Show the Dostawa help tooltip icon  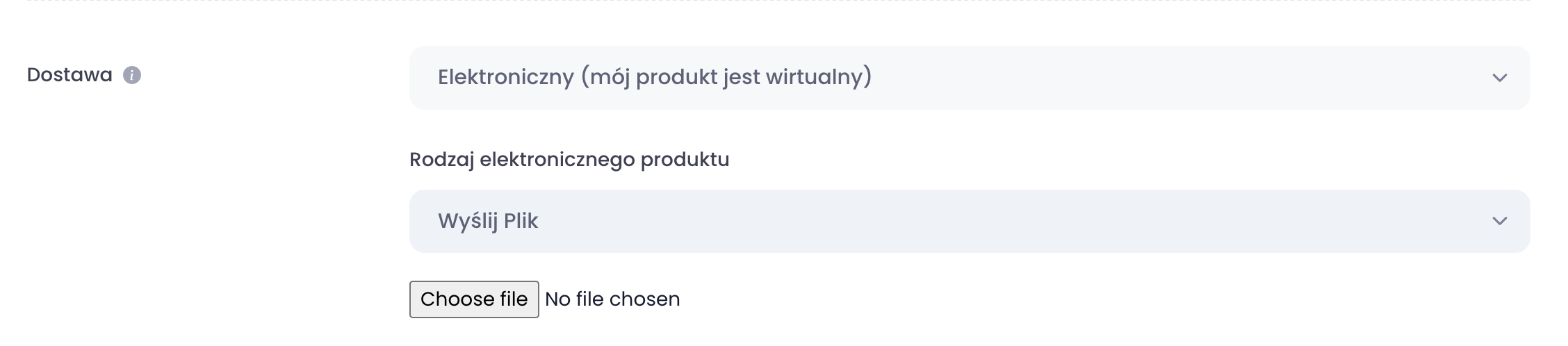[x=132, y=75]
